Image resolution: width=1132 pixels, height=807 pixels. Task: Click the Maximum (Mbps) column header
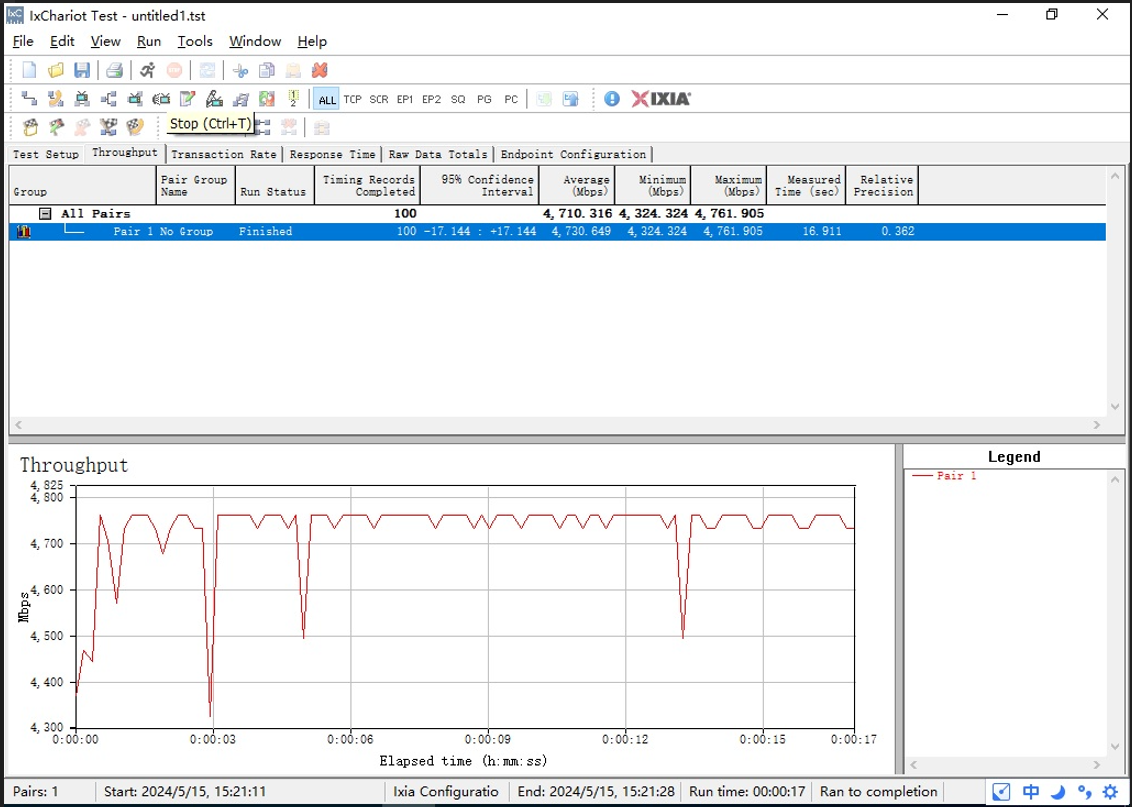tap(729, 186)
